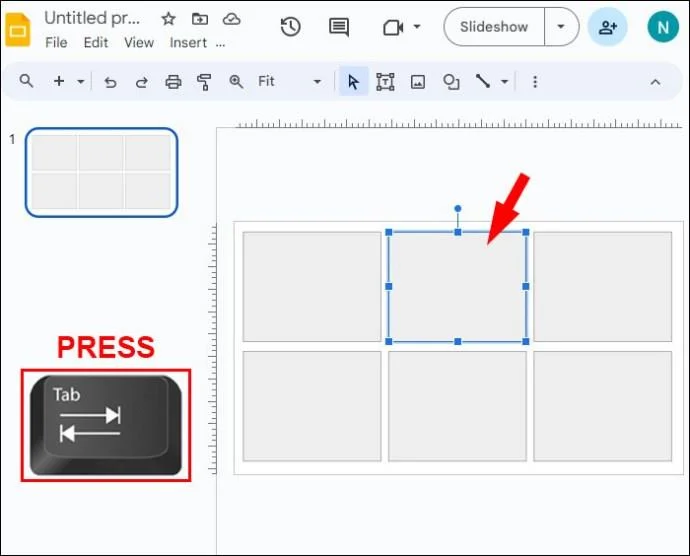Expand the line type dropdown arrow

tap(504, 81)
